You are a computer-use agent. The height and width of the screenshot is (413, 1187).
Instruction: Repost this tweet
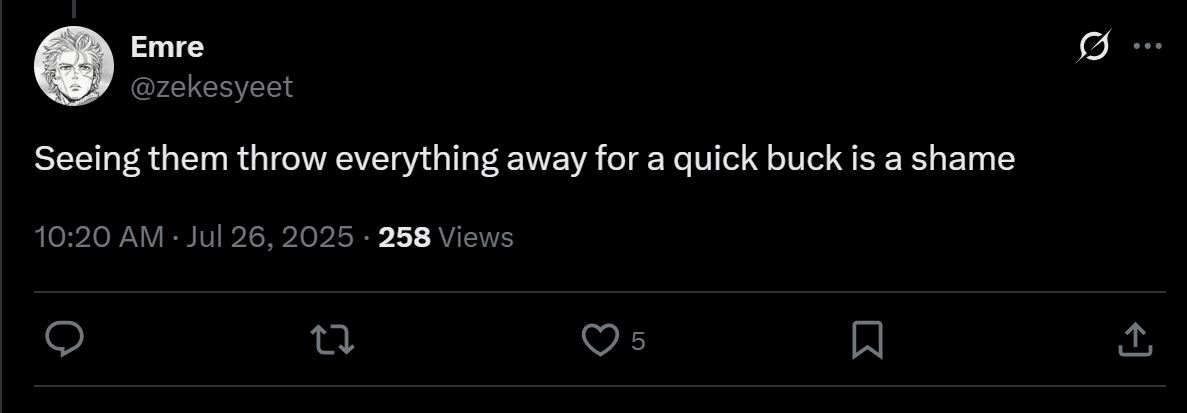point(334,341)
